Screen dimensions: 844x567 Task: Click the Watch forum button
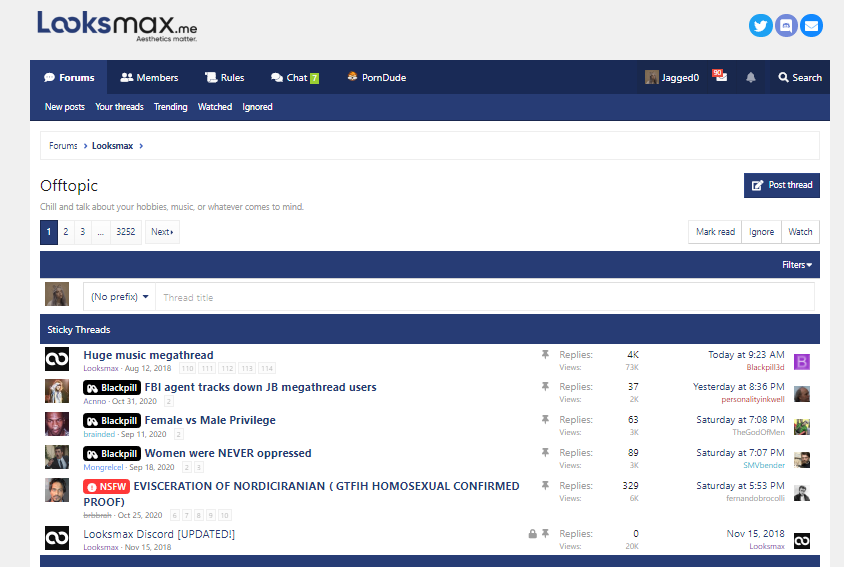coord(800,232)
